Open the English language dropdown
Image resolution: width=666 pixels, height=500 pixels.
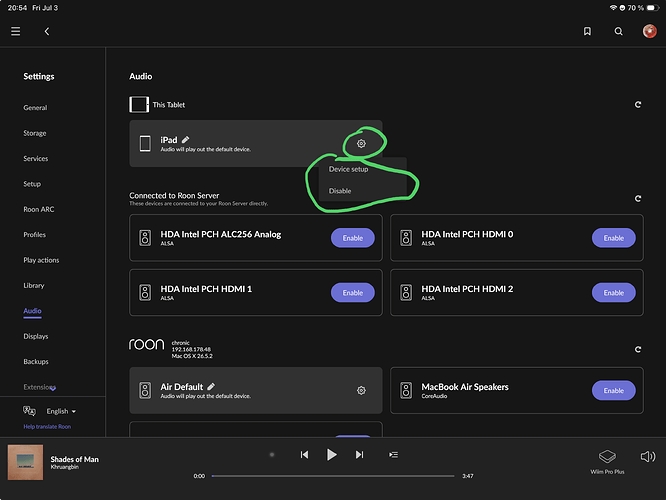[x=61, y=411]
